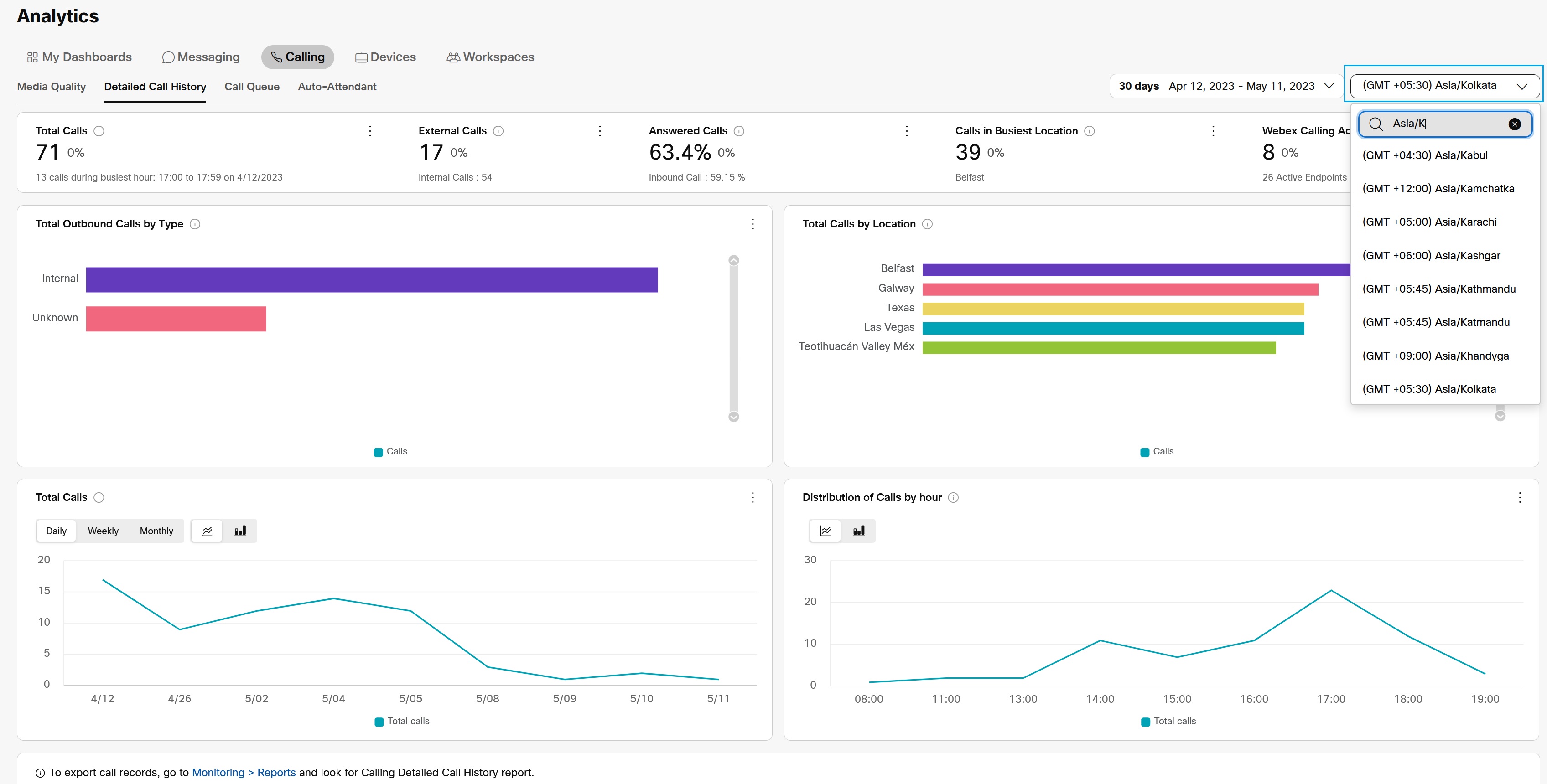
Task: Show Total Calls chart info icon
Action: [99, 497]
